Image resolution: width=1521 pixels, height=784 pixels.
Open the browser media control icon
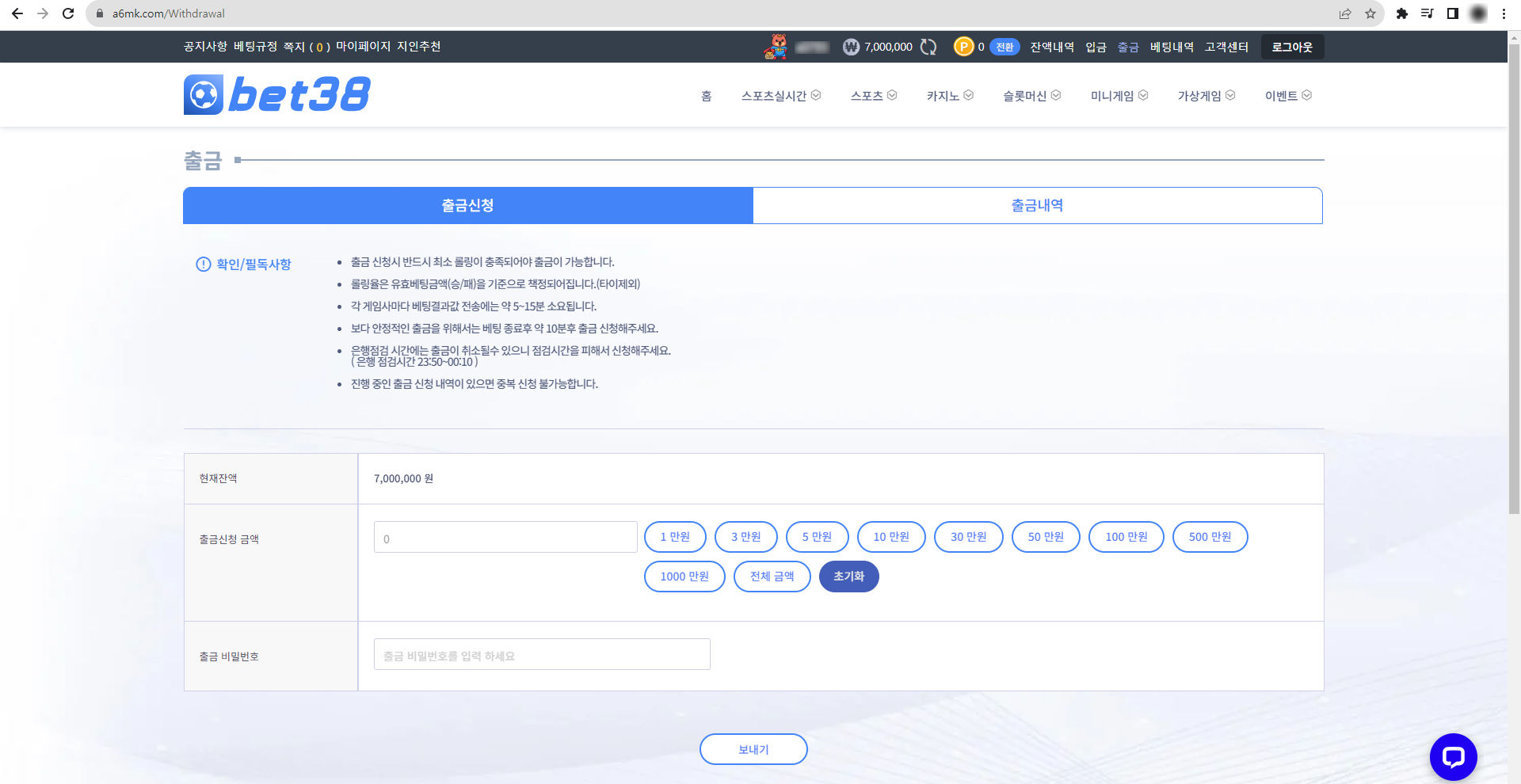pyautogui.click(x=1428, y=13)
